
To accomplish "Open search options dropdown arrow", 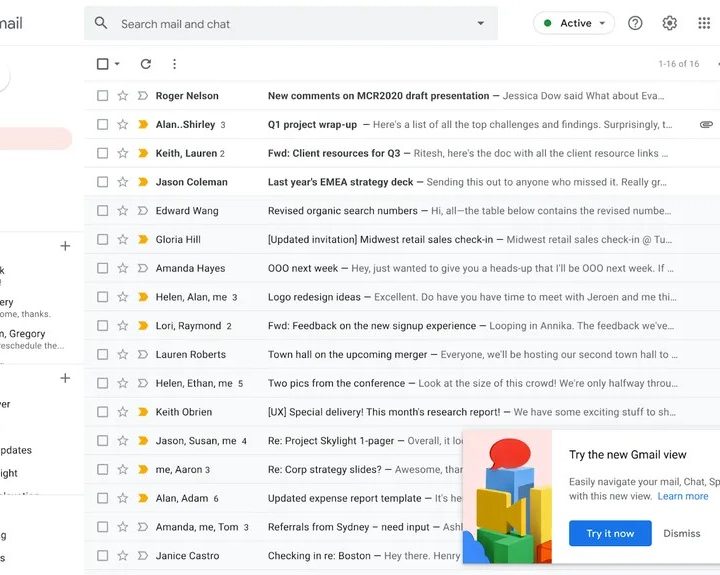I will click(481, 23).
